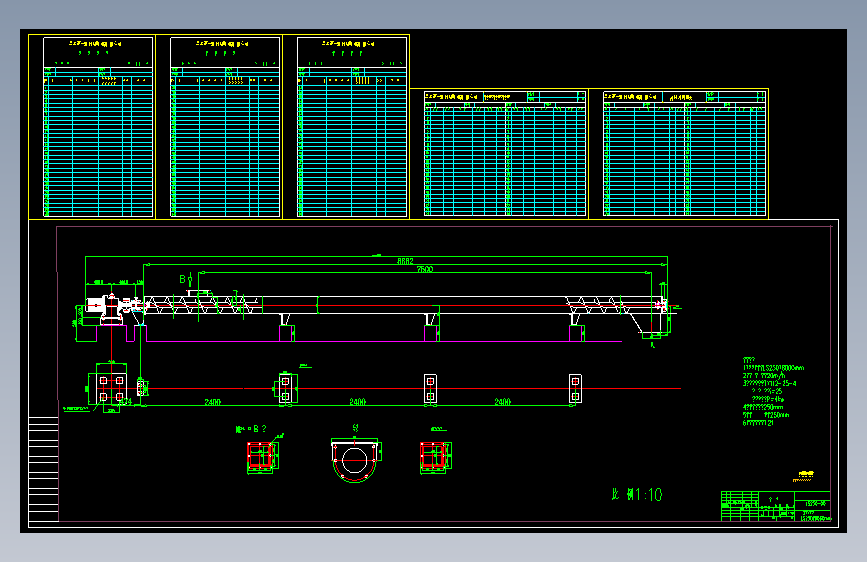Select the title block in drawing corner
Screen dimensions: 867x562
(776, 506)
